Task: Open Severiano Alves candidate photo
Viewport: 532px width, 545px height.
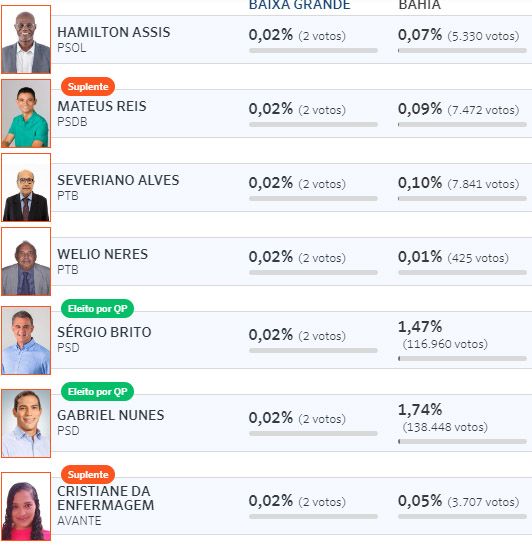Action: (x=26, y=187)
